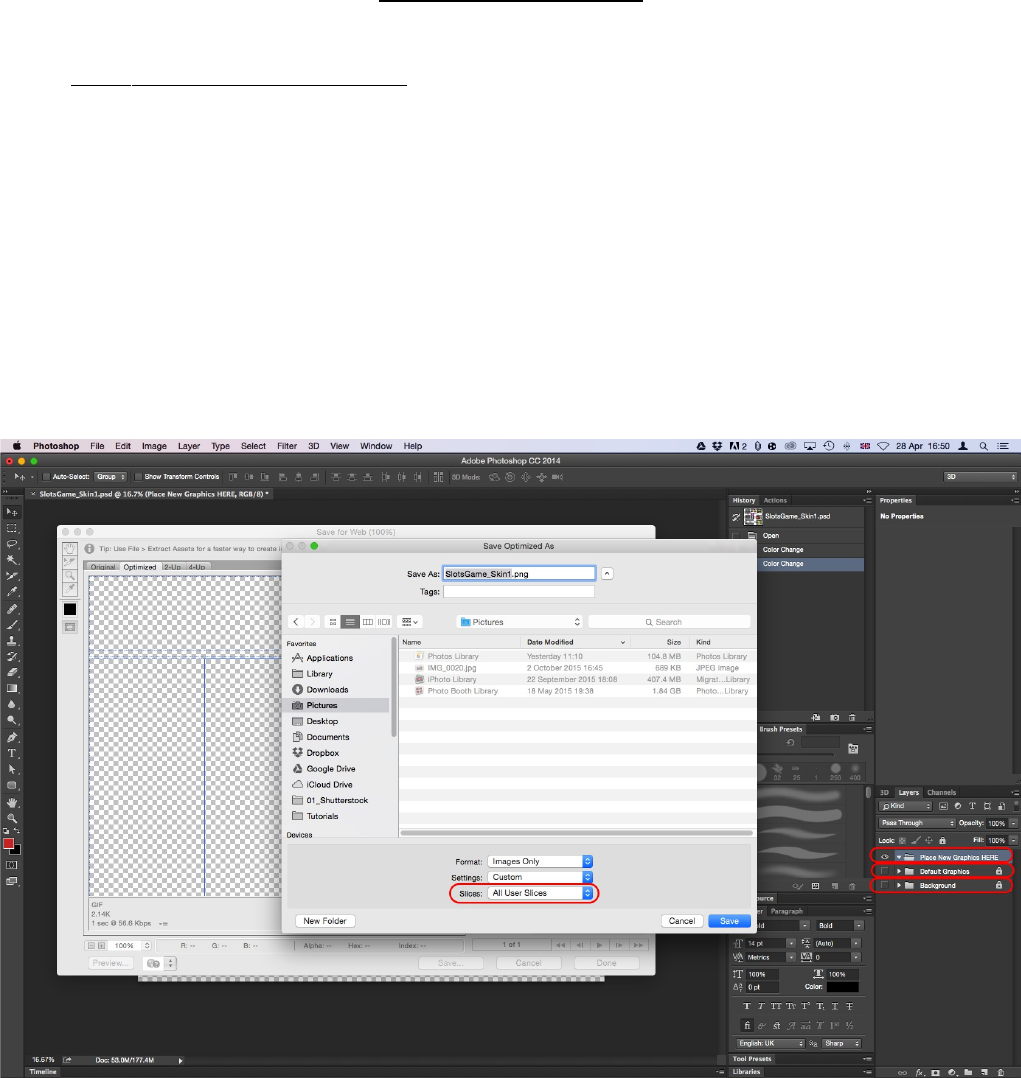Select the Hand tool in main toolbox

pos(12,802)
